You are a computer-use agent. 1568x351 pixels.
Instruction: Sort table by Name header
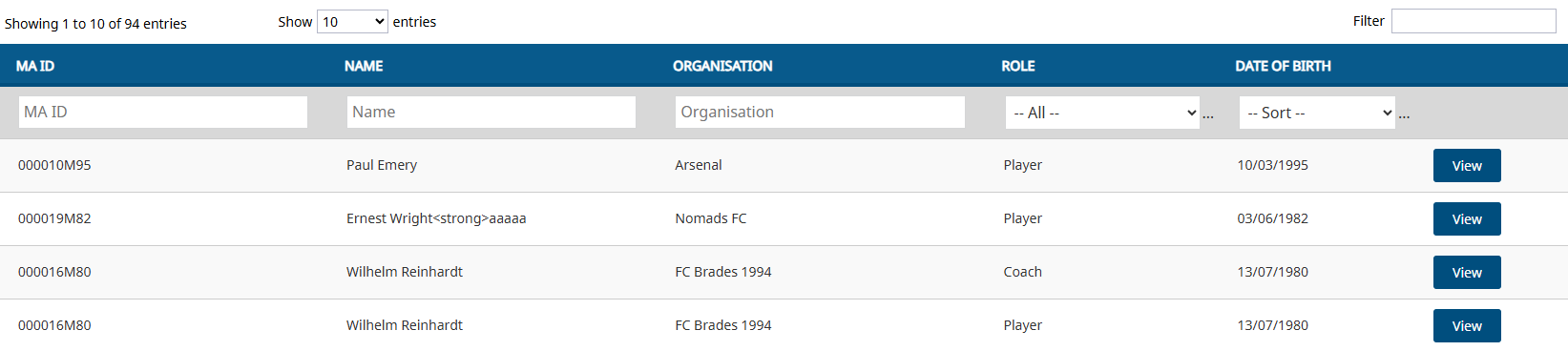pyautogui.click(x=364, y=66)
